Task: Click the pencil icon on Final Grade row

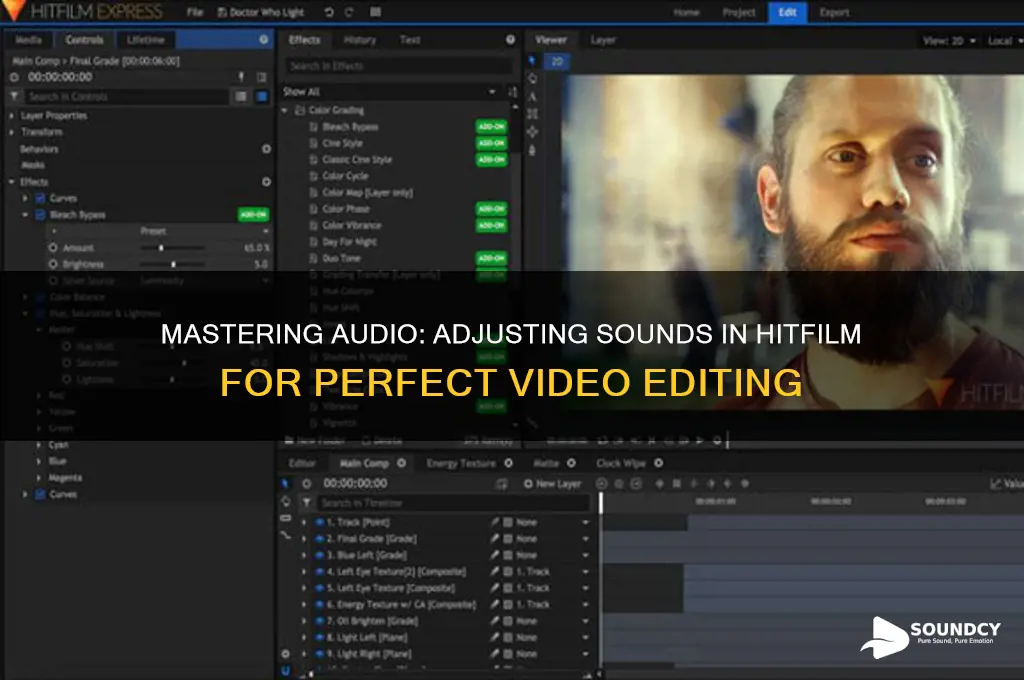Action: tap(494, 538)
